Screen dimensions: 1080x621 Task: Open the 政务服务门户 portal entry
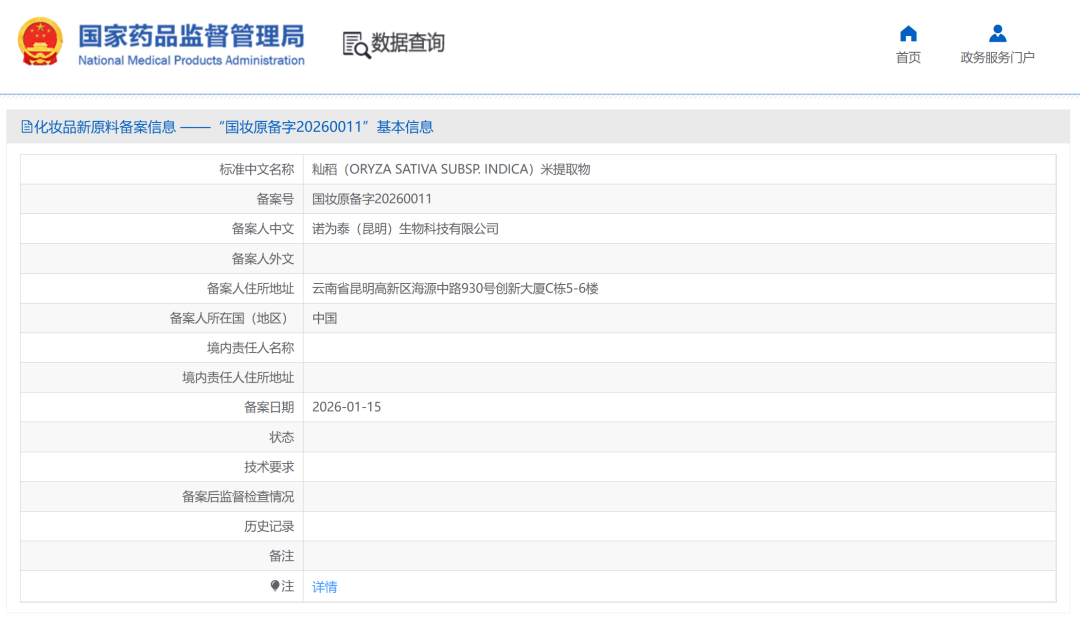click(997, 57)
